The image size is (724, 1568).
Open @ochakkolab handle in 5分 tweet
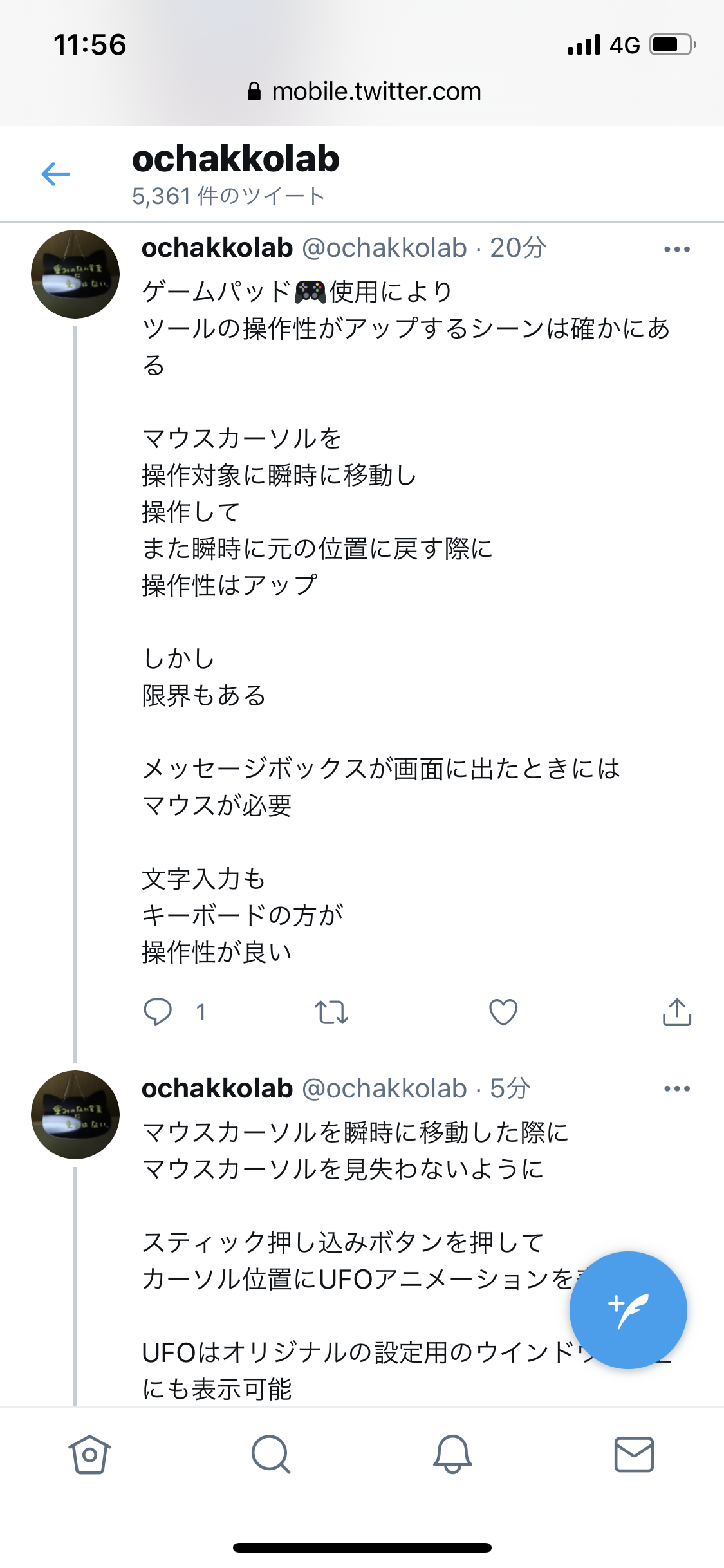coord(384,1088)
